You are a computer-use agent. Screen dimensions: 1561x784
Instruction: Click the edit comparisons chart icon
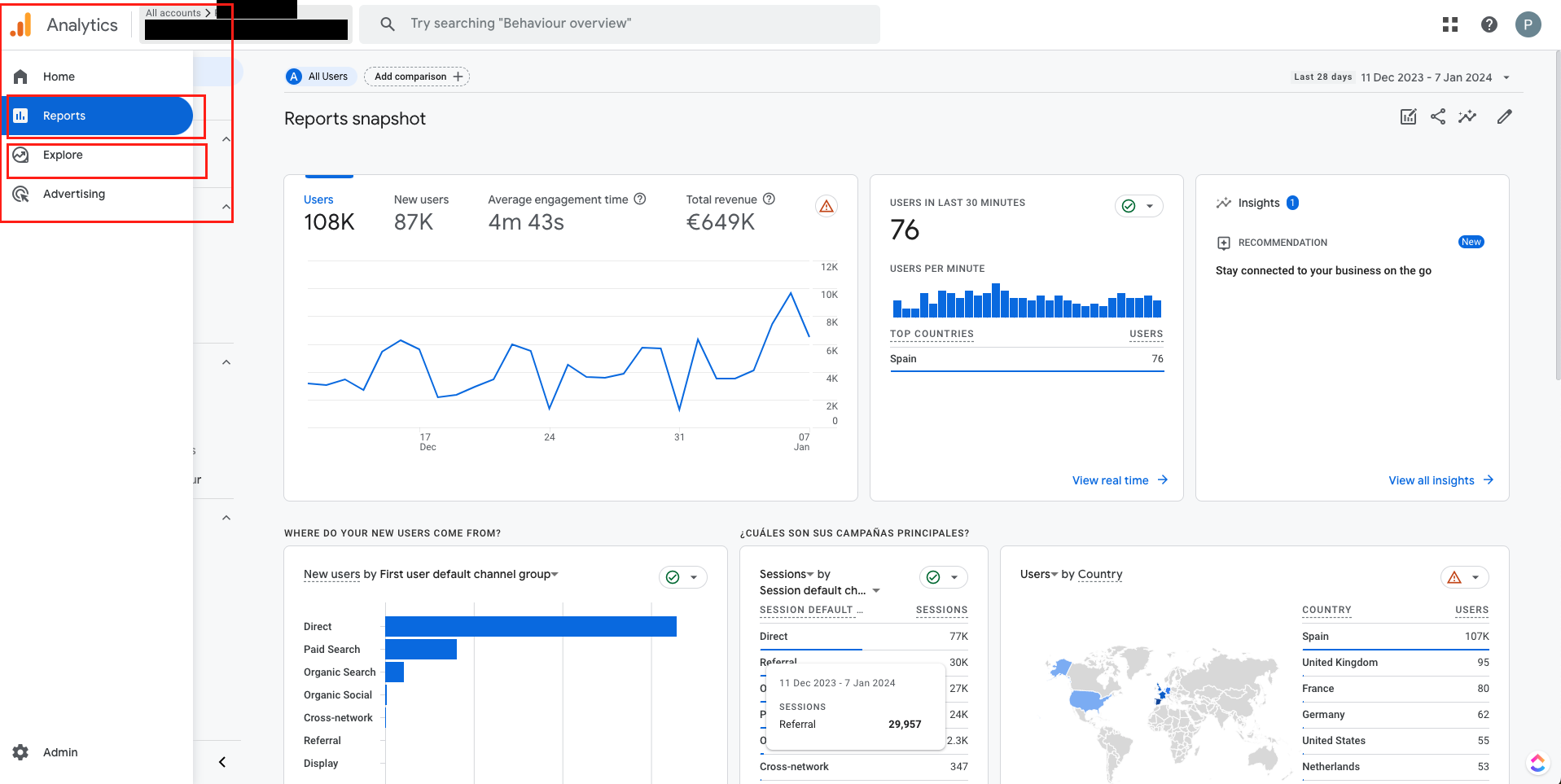coord(1408,116)
